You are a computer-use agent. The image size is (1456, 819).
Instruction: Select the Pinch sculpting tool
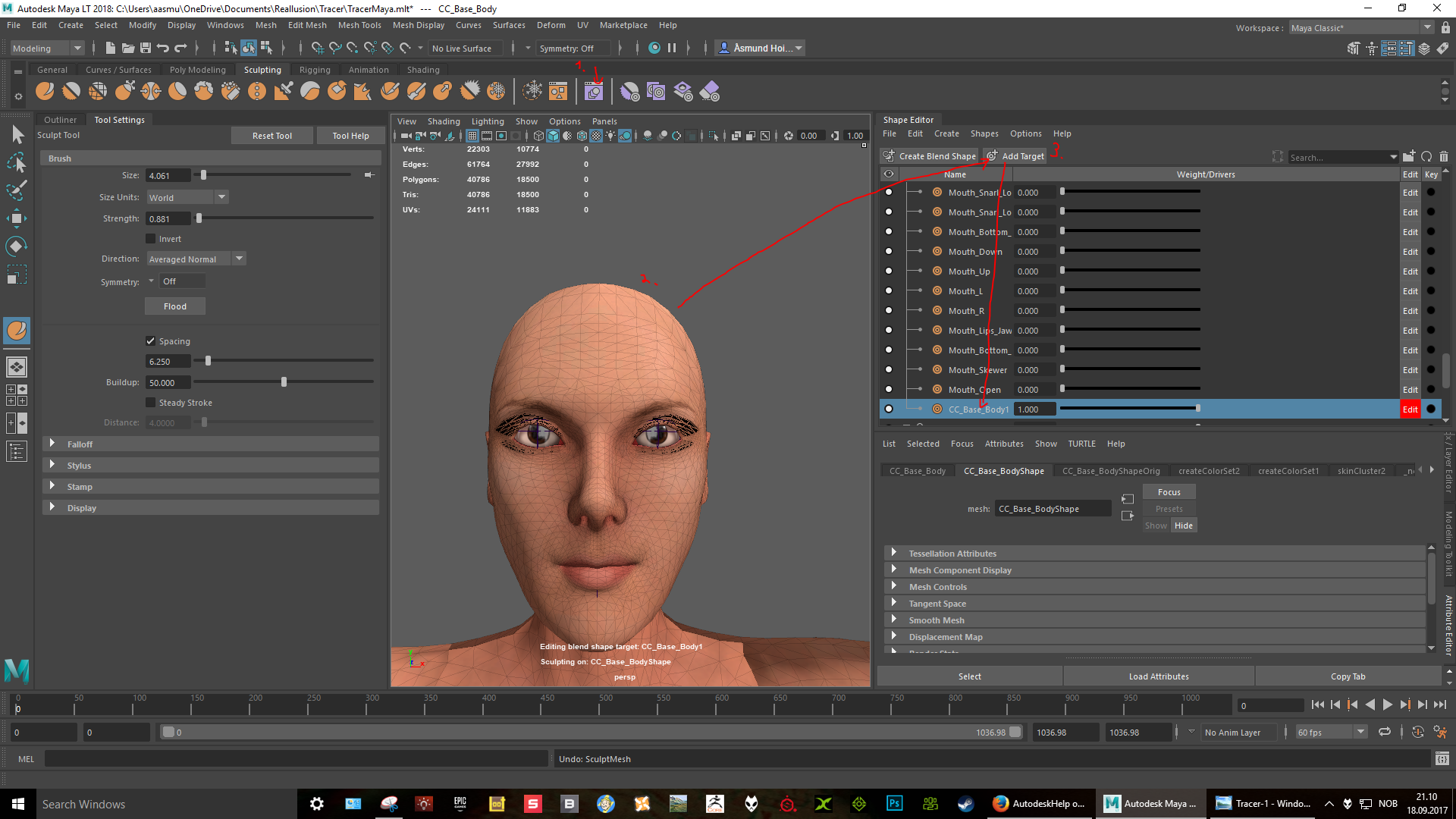coord(151,92)
